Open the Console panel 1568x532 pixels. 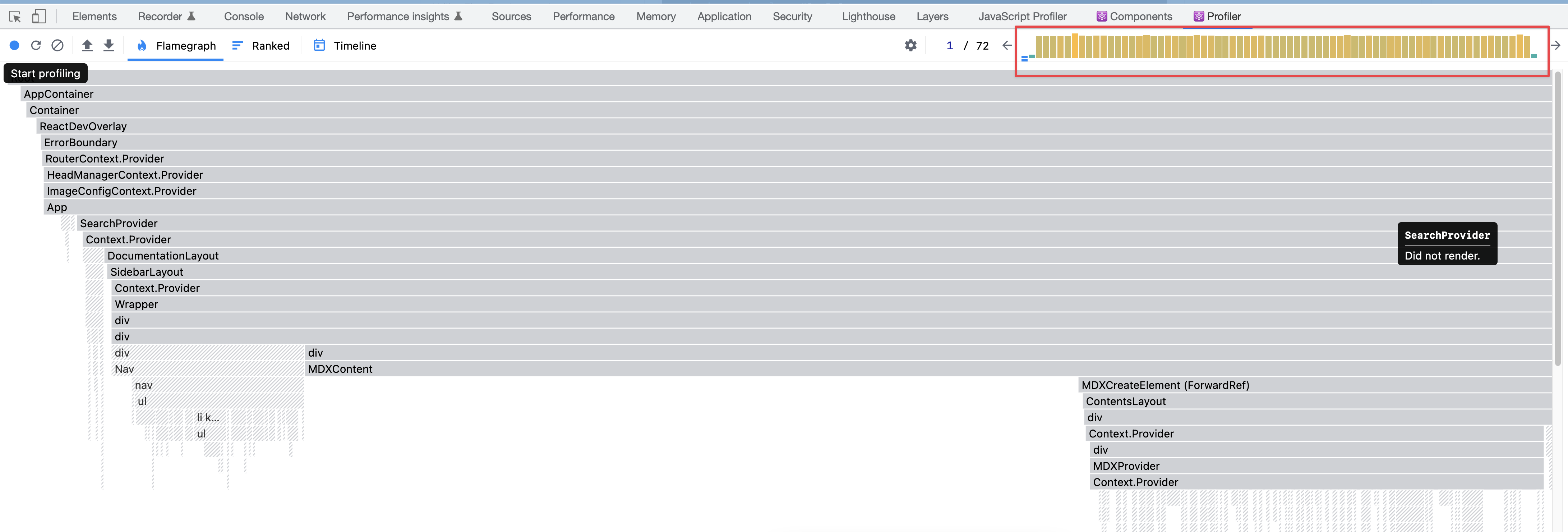pos(244,17)
